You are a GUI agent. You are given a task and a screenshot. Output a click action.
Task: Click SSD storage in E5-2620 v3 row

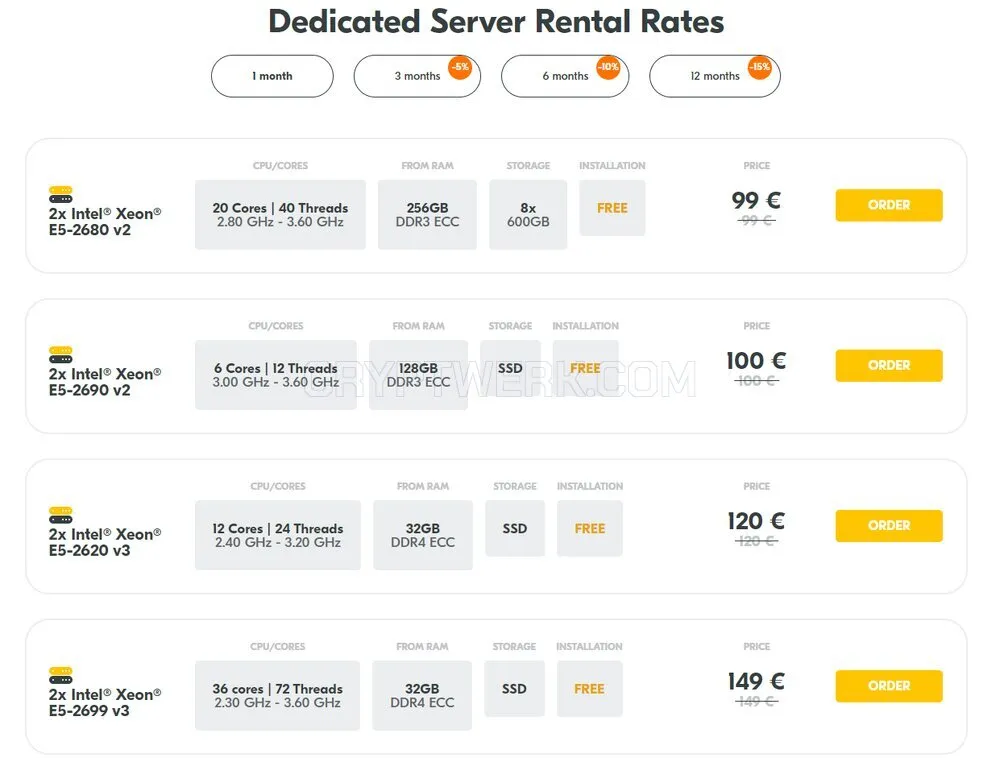pyautogui.click(x=515, y=528)
